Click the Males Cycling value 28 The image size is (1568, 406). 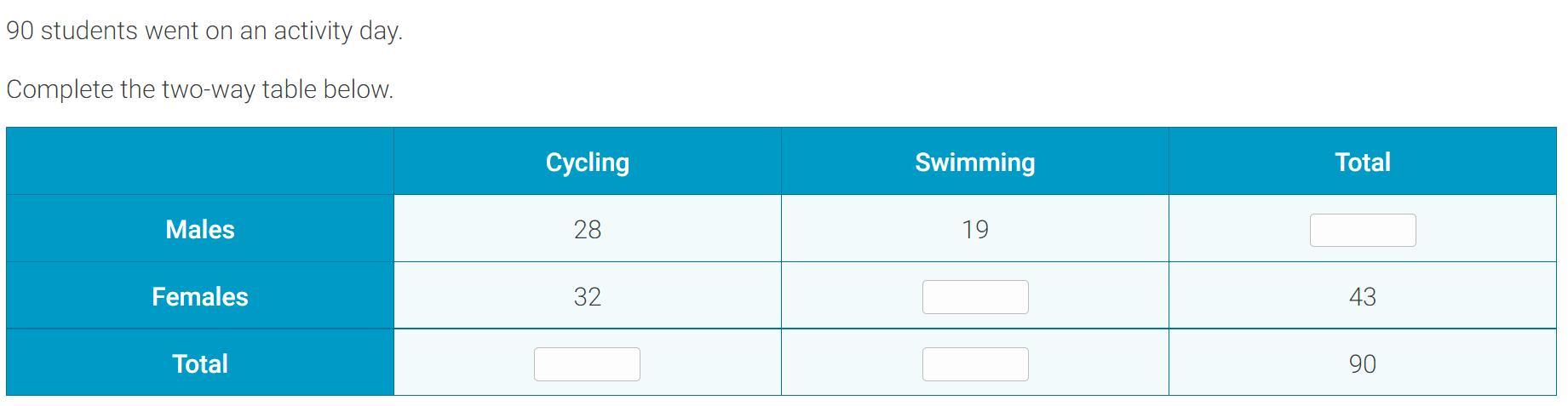click(588, 229)
